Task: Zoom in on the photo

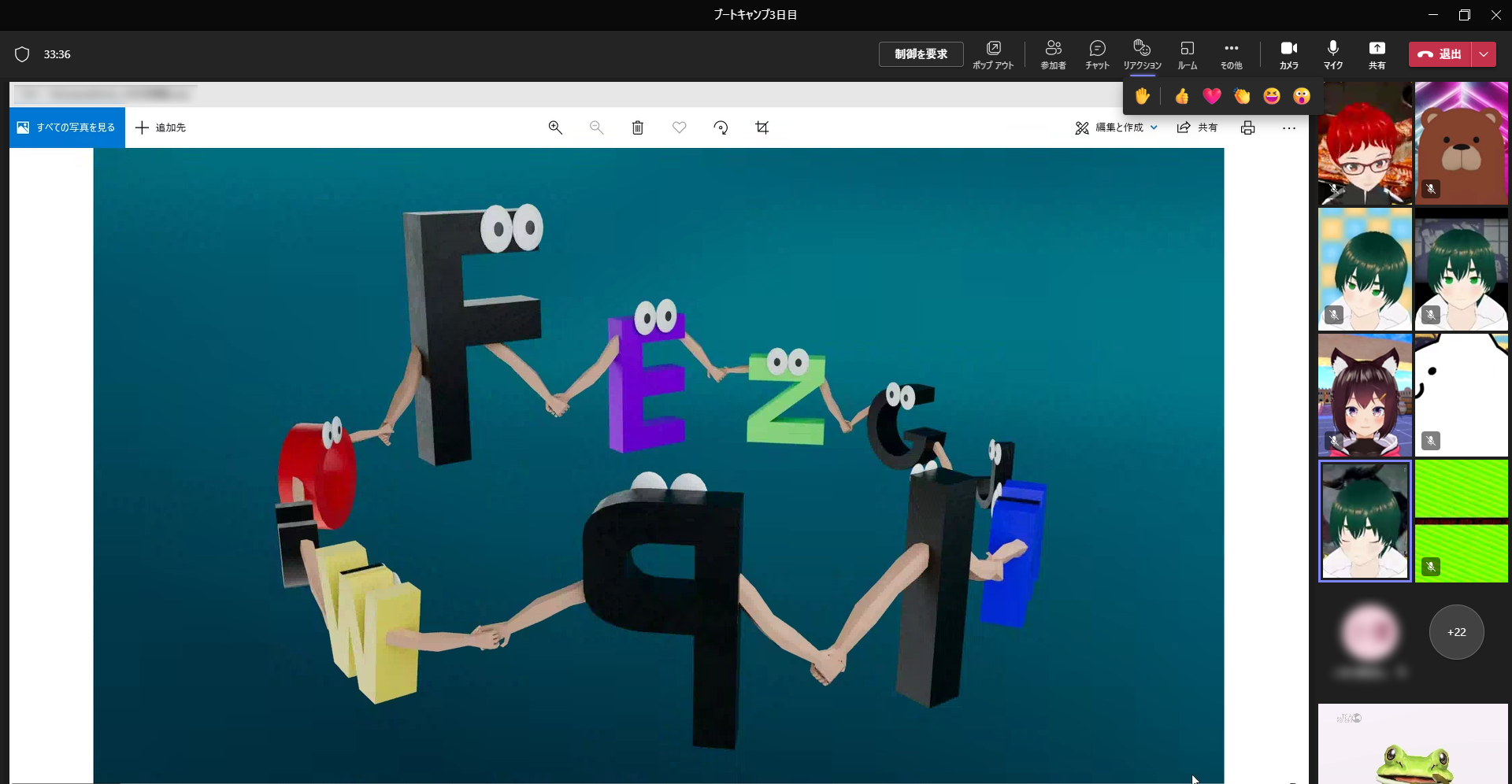Action: [x=555, y=128]
